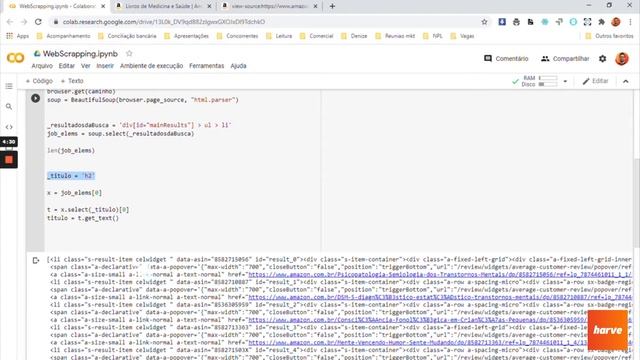Add a code cell with + Código
Viewport: 640px width, 360px height.
(x=39, y=81)
